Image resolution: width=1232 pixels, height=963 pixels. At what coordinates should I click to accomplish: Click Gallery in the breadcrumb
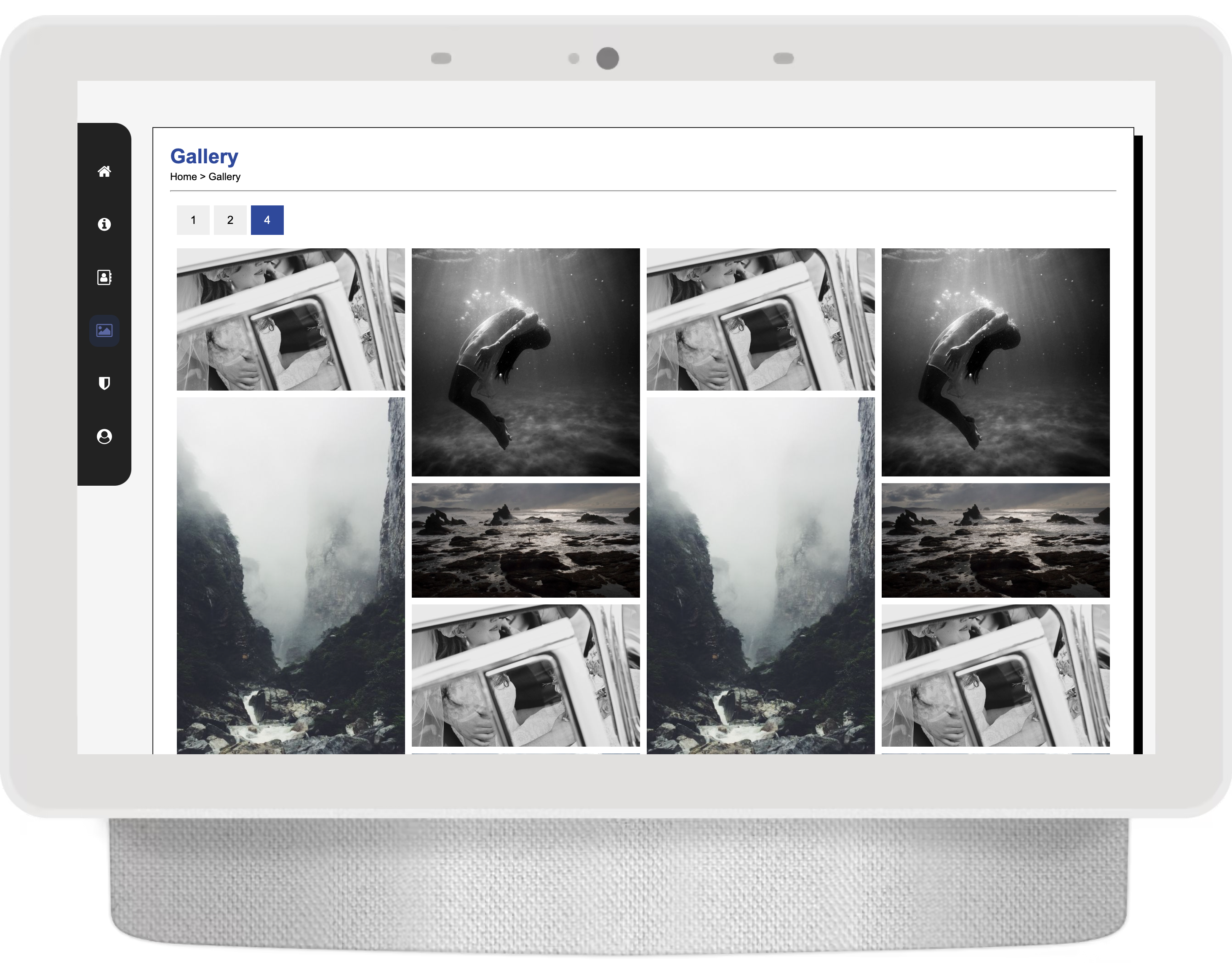click(x=224, y=176)
